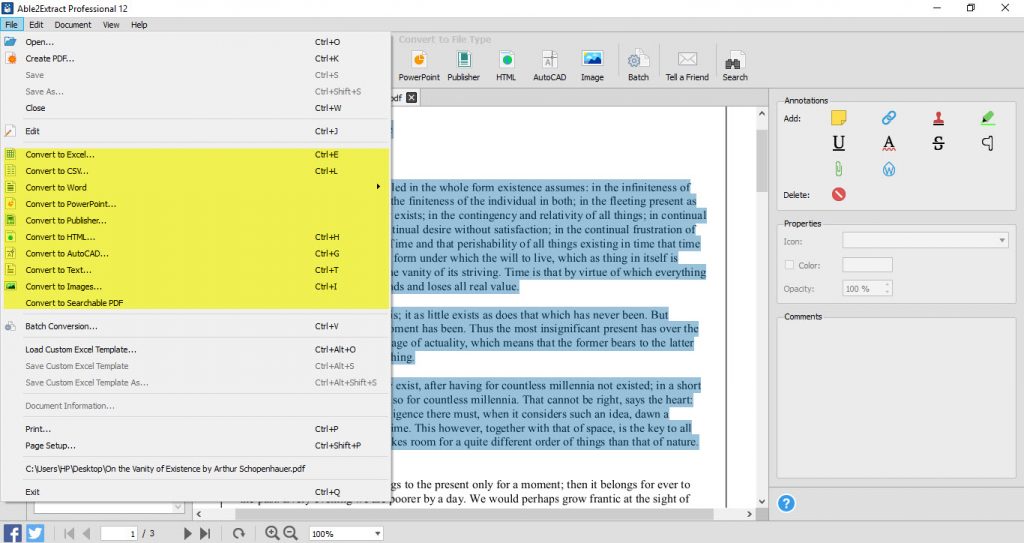Click the blue help question button
Viewport: 1024px width, 543px height.
pyautogui.click(x=786, y=503)
